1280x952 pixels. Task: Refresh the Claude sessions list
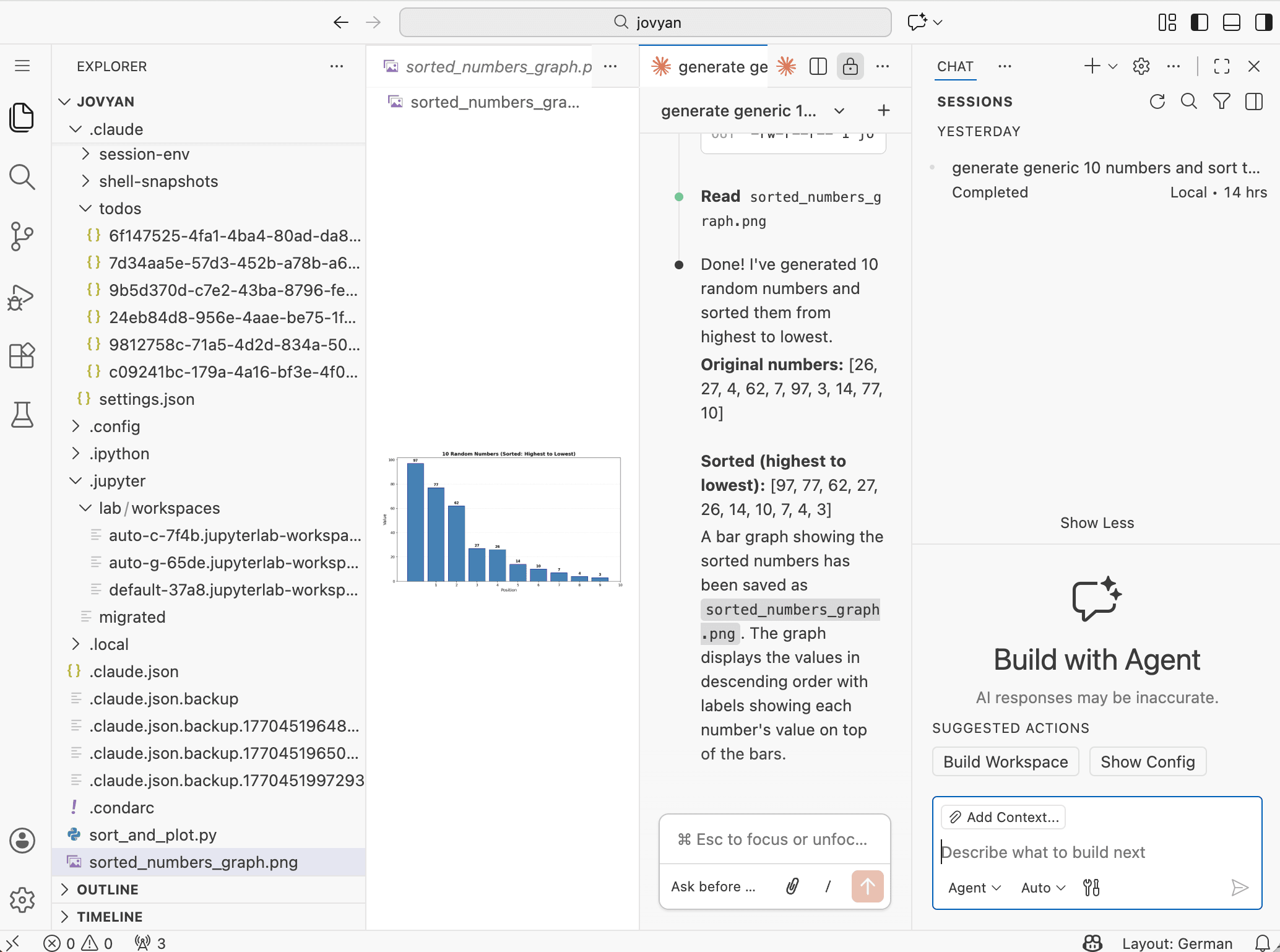[x=1157, y=102]
